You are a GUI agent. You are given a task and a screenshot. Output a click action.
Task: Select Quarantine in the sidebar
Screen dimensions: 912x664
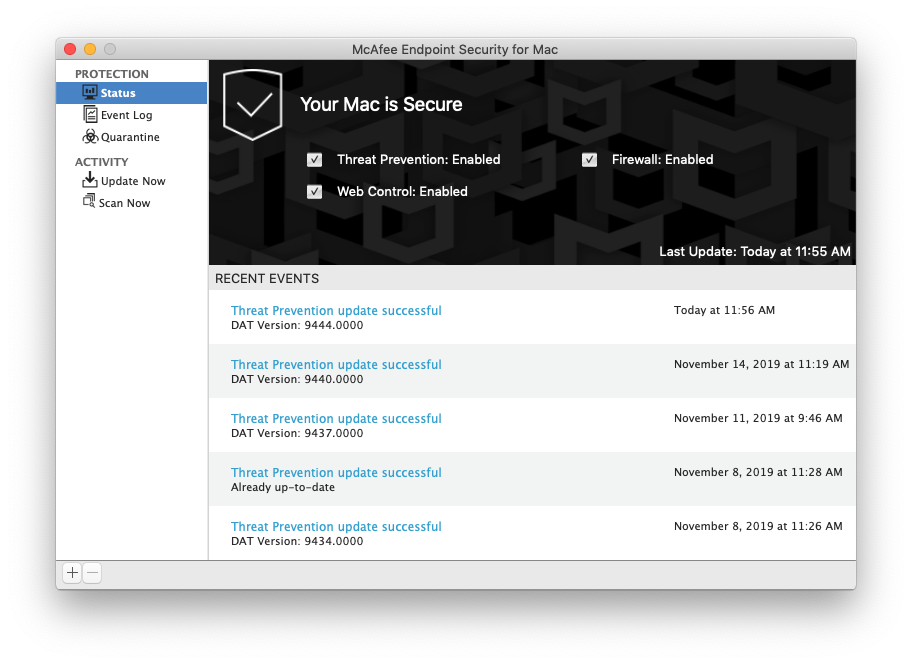click(x=130, y=137)
